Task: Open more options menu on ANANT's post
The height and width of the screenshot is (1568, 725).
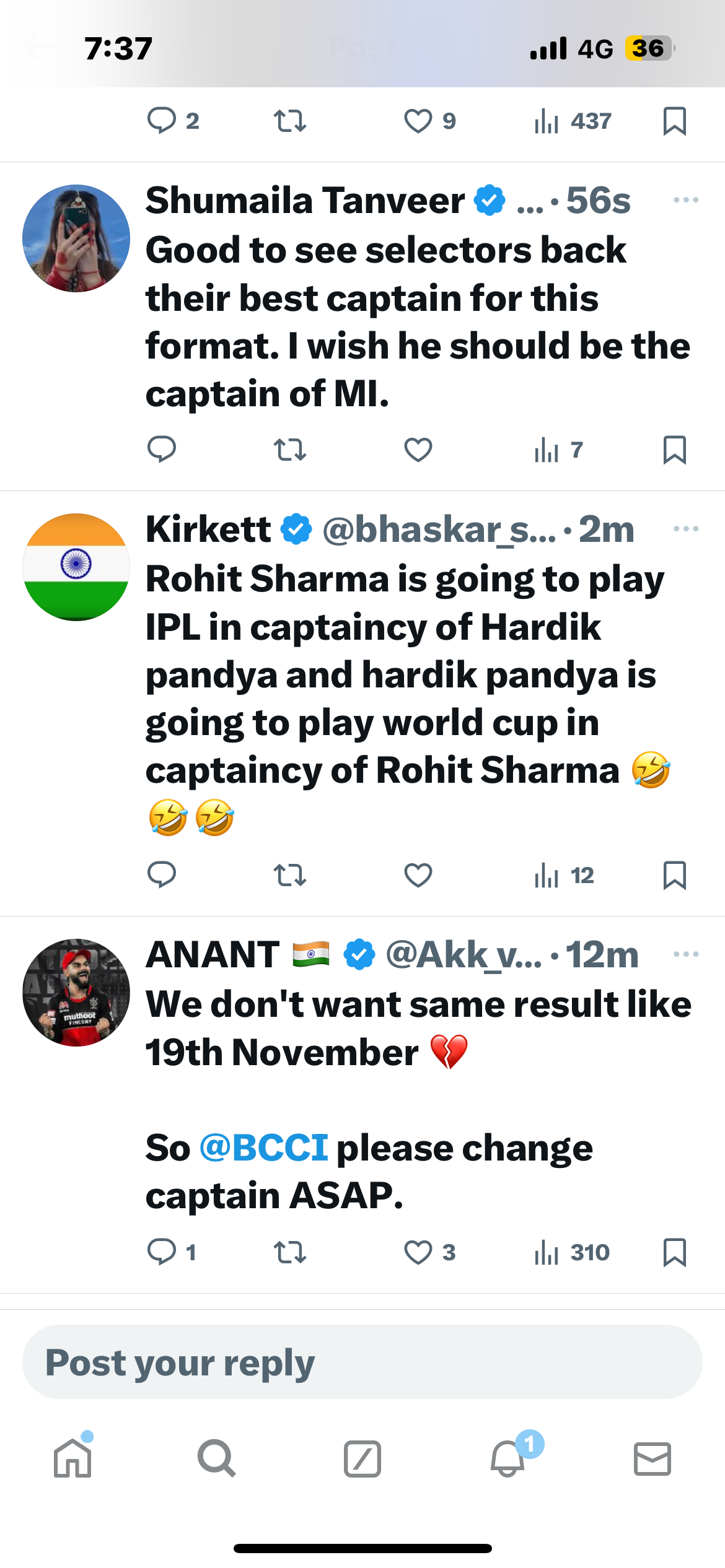Action: pos(685,954)
